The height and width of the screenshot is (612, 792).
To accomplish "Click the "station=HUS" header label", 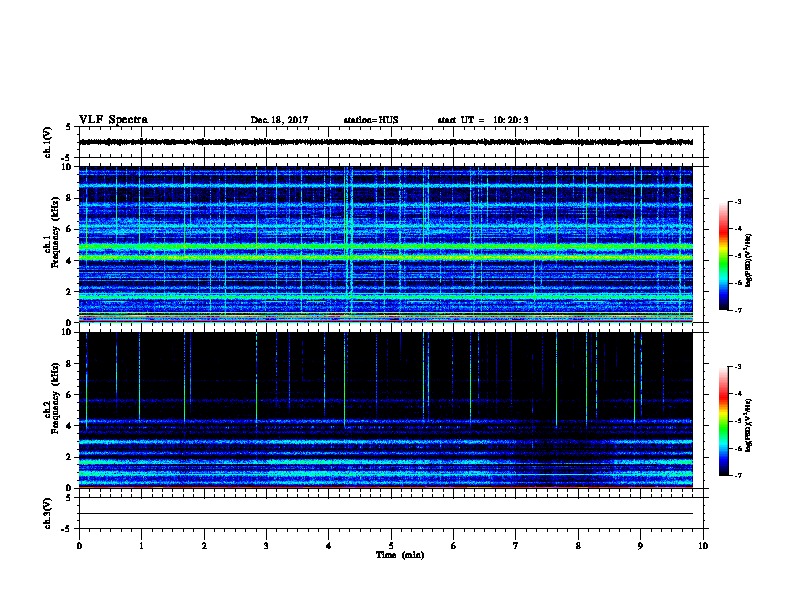I will 371,120.
